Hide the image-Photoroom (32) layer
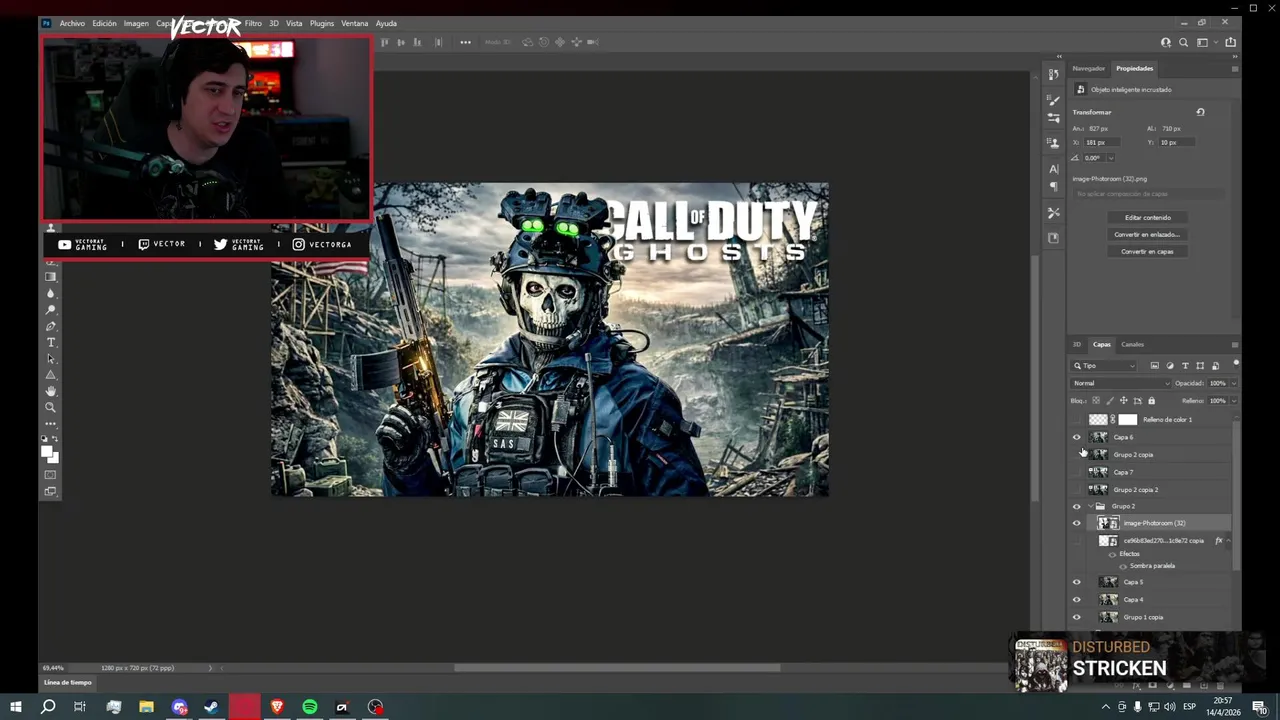 (x=1077, y=523)
